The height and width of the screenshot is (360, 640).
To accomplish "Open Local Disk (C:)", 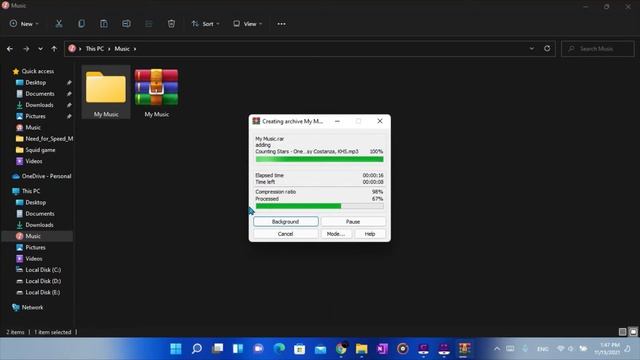I will [43, 270].
